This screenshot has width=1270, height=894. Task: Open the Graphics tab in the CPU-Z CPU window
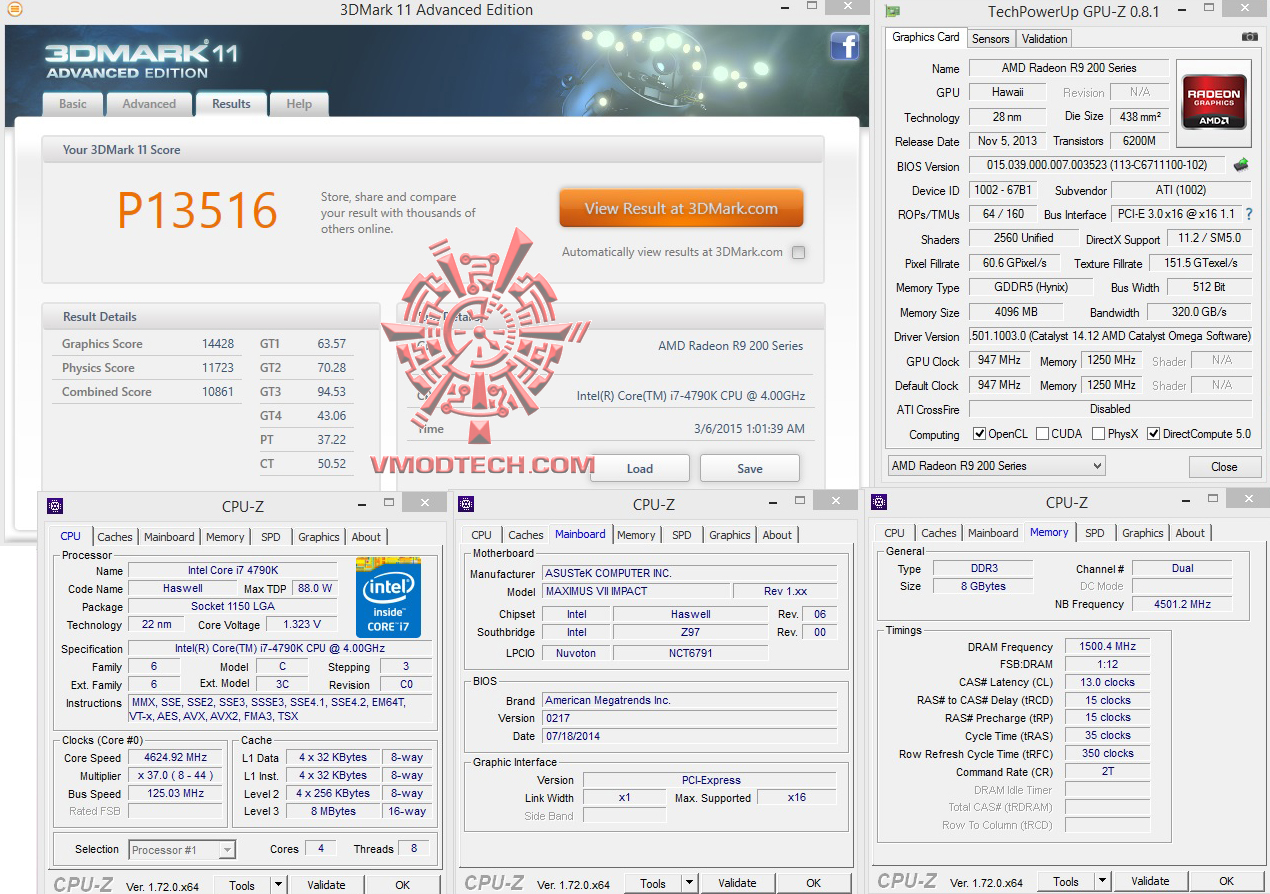click(x=319, y=537)
